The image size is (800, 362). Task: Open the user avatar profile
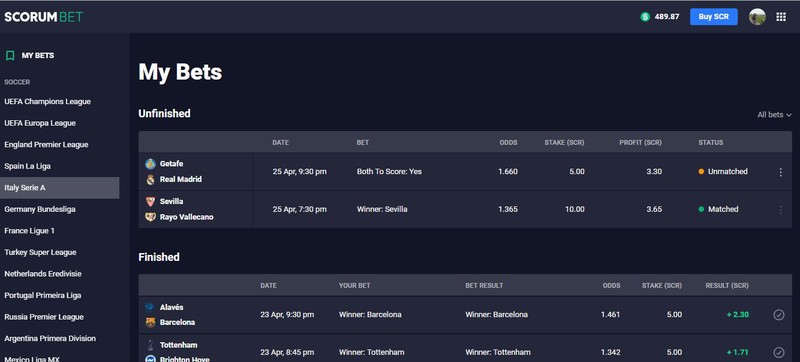tap(757, 17)
